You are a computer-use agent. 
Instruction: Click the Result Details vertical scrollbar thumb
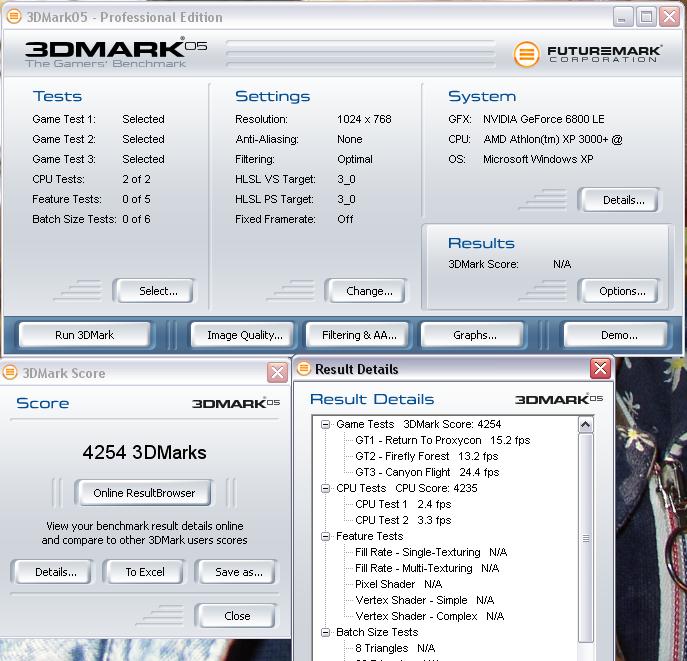(x=586, y=539)
